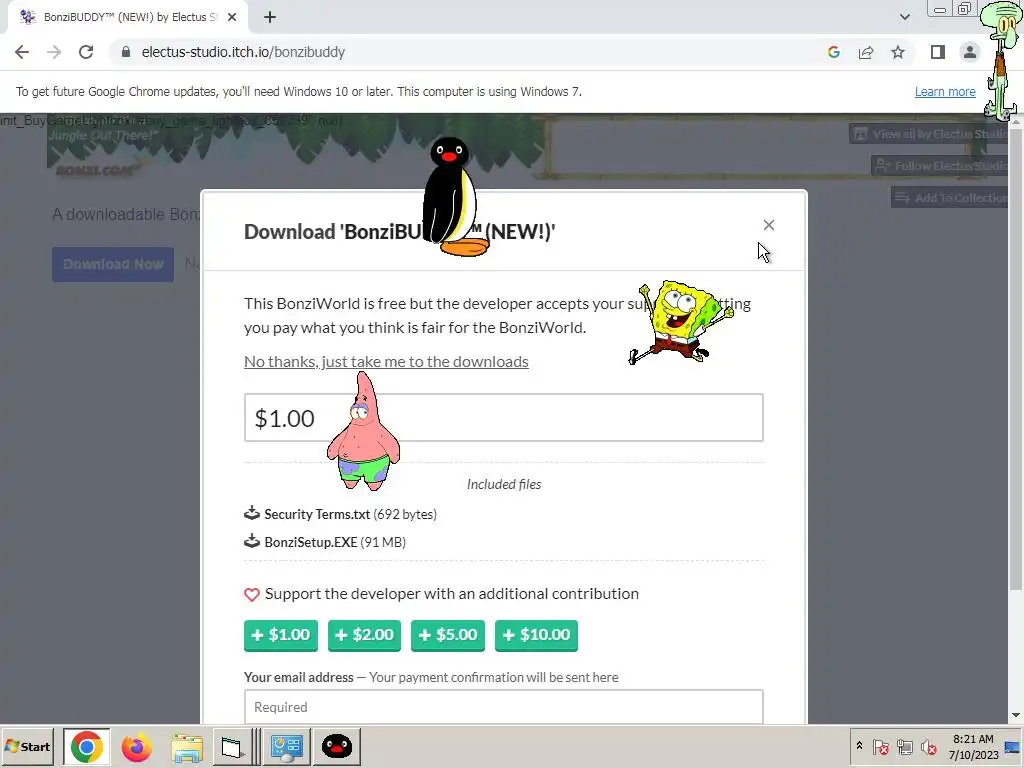Open the tab search chevron
This screenshot has height=768, width=1024.
(904, 17)
